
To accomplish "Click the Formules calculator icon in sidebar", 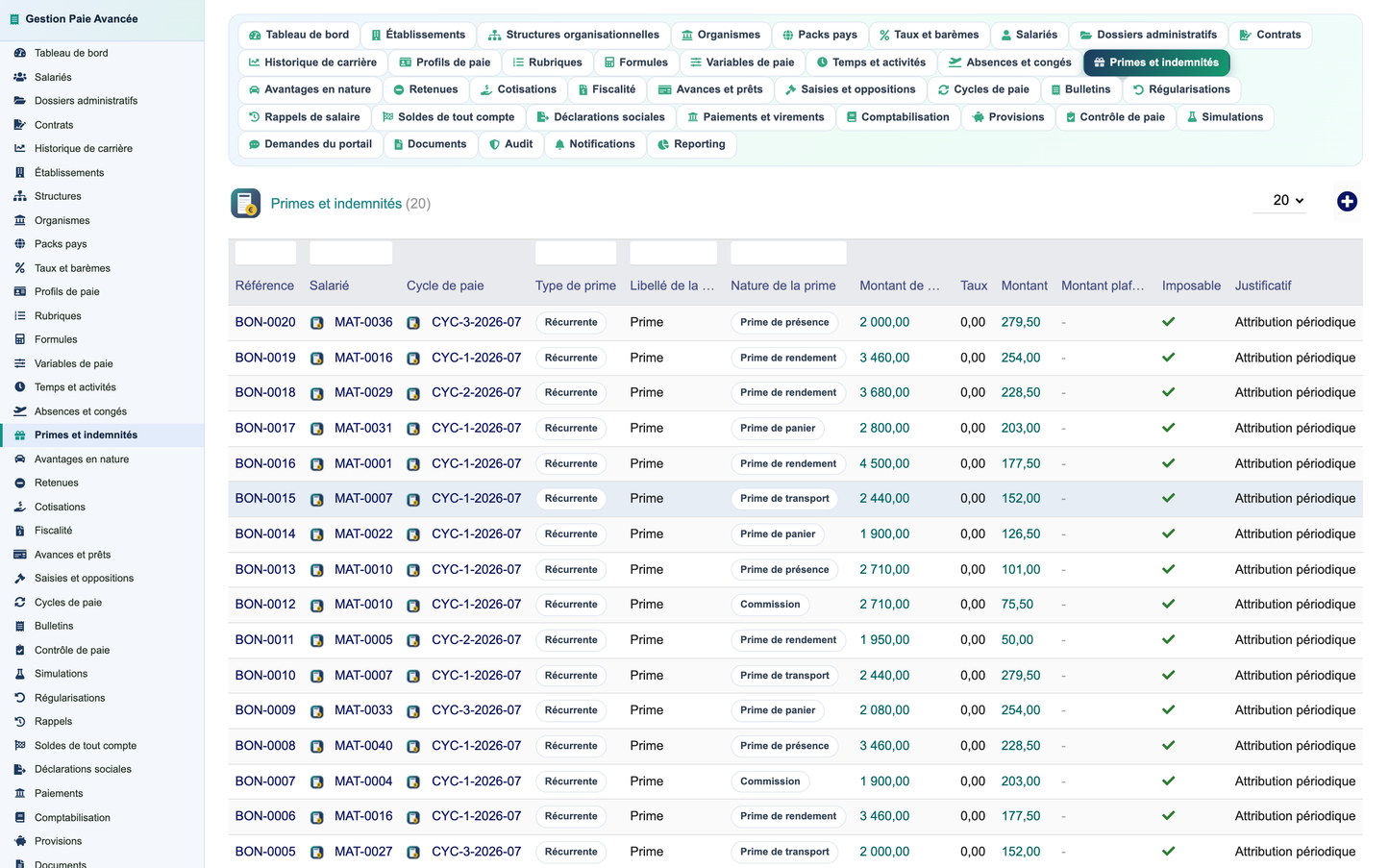I will [x=19, y=339].
